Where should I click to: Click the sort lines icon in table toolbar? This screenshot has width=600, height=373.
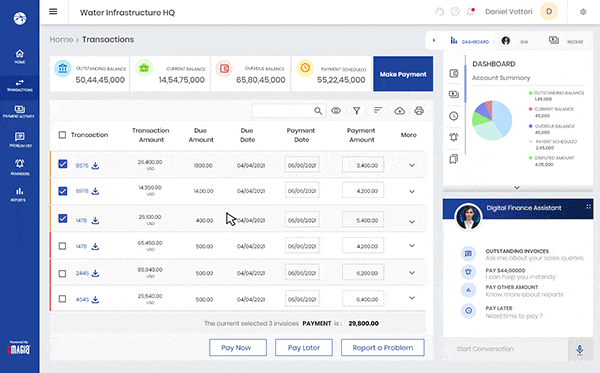coord(378,110)
